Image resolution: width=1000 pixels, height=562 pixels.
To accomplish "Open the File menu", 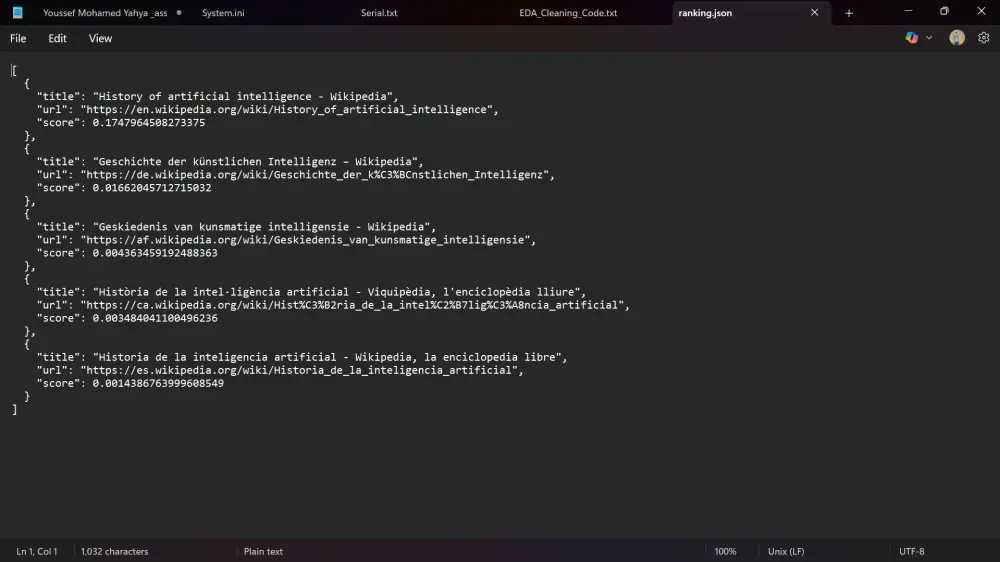I will (18, 38).
